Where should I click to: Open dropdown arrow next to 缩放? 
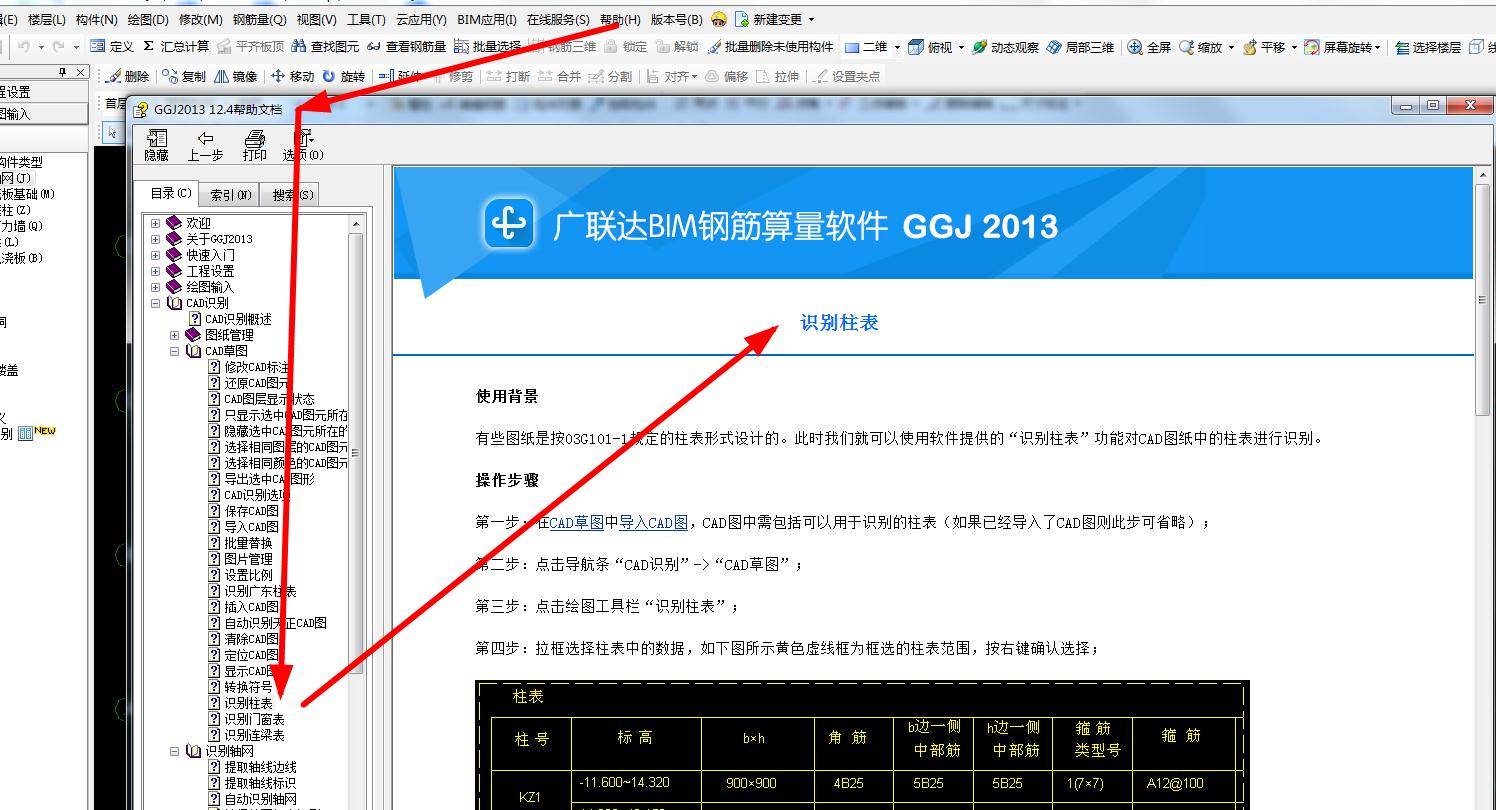coord(1231,47)
